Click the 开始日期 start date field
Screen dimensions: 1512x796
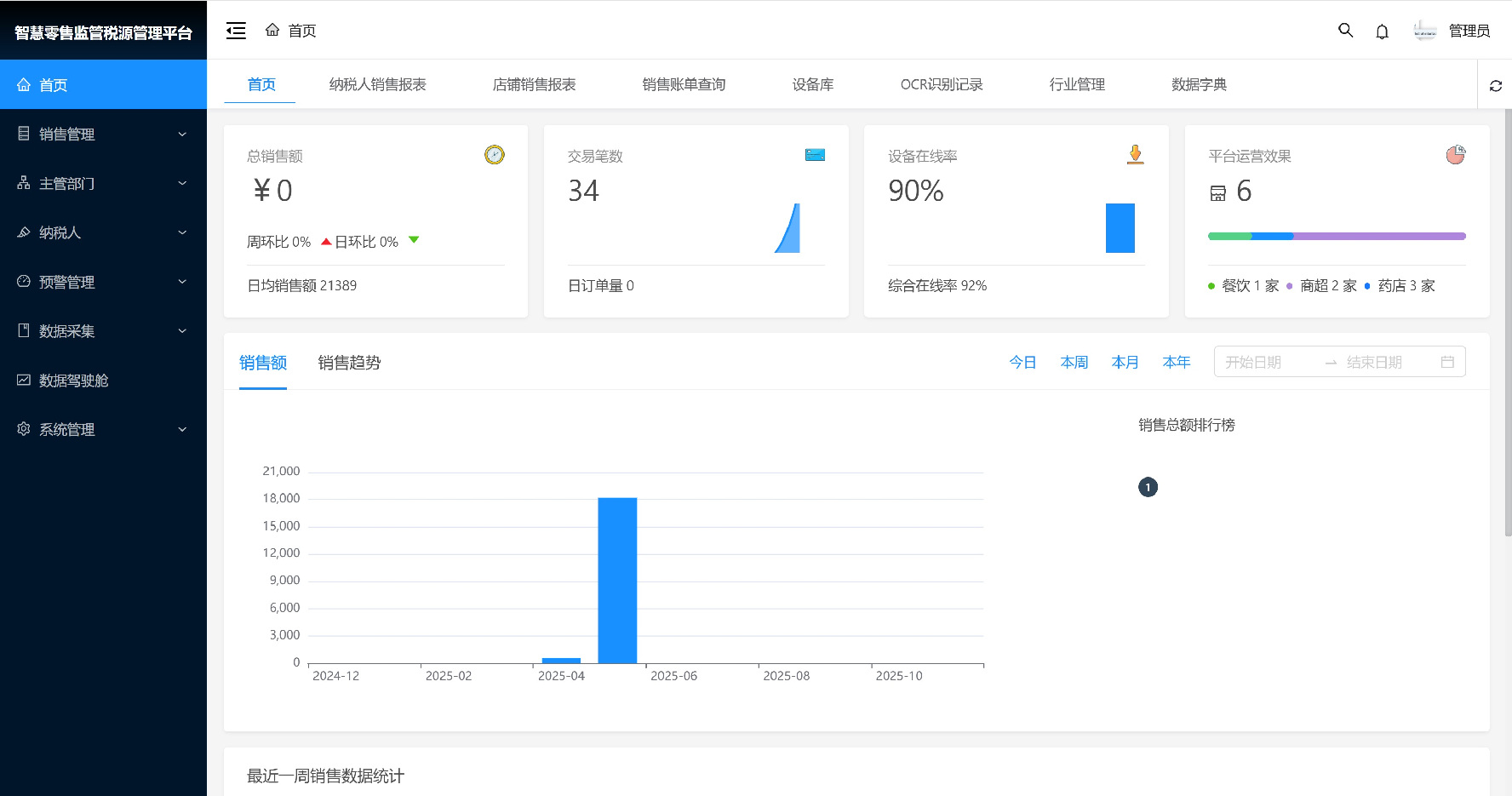coord(1265,362)
